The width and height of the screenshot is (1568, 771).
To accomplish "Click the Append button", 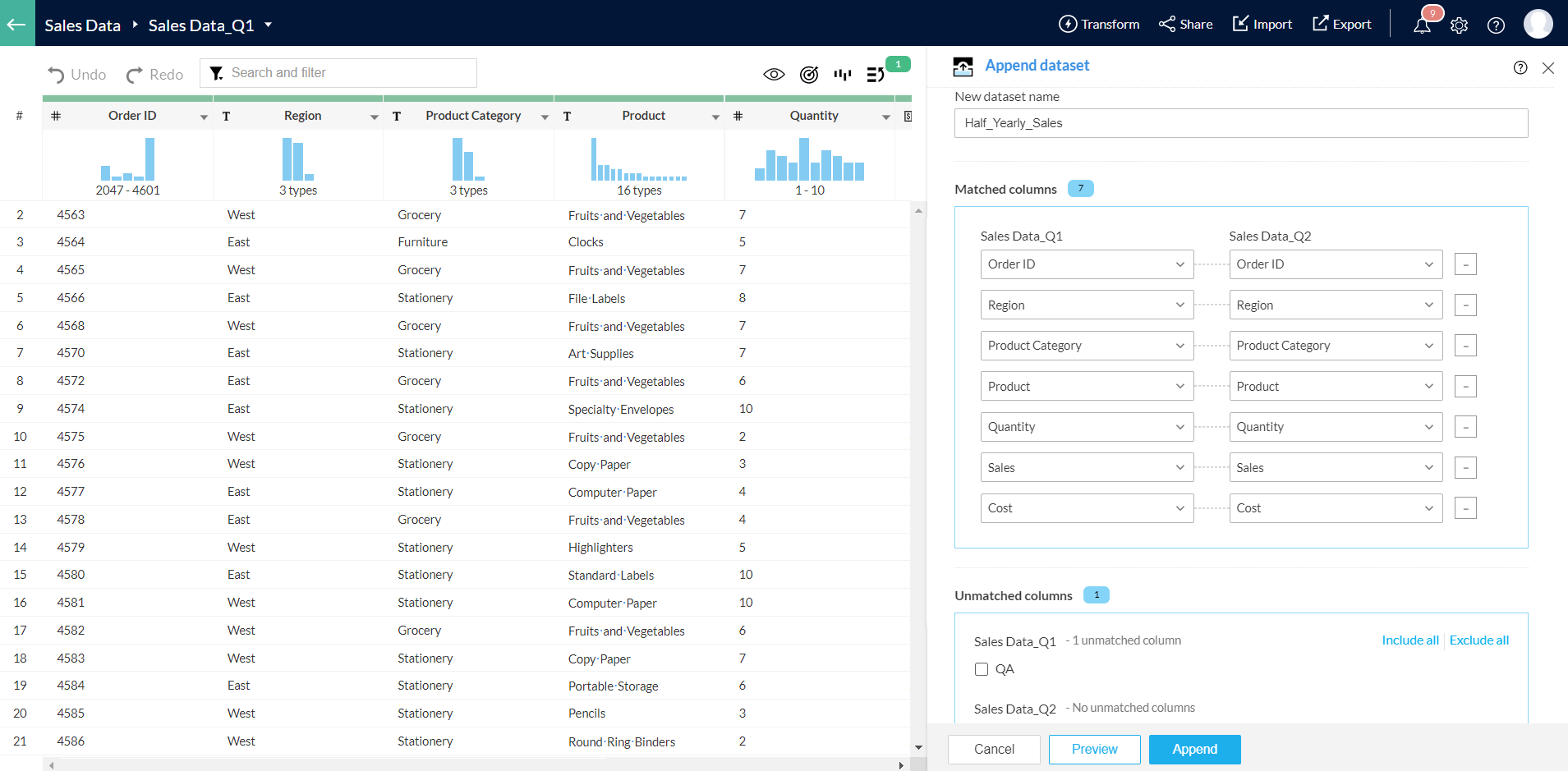I will 1194,749.
